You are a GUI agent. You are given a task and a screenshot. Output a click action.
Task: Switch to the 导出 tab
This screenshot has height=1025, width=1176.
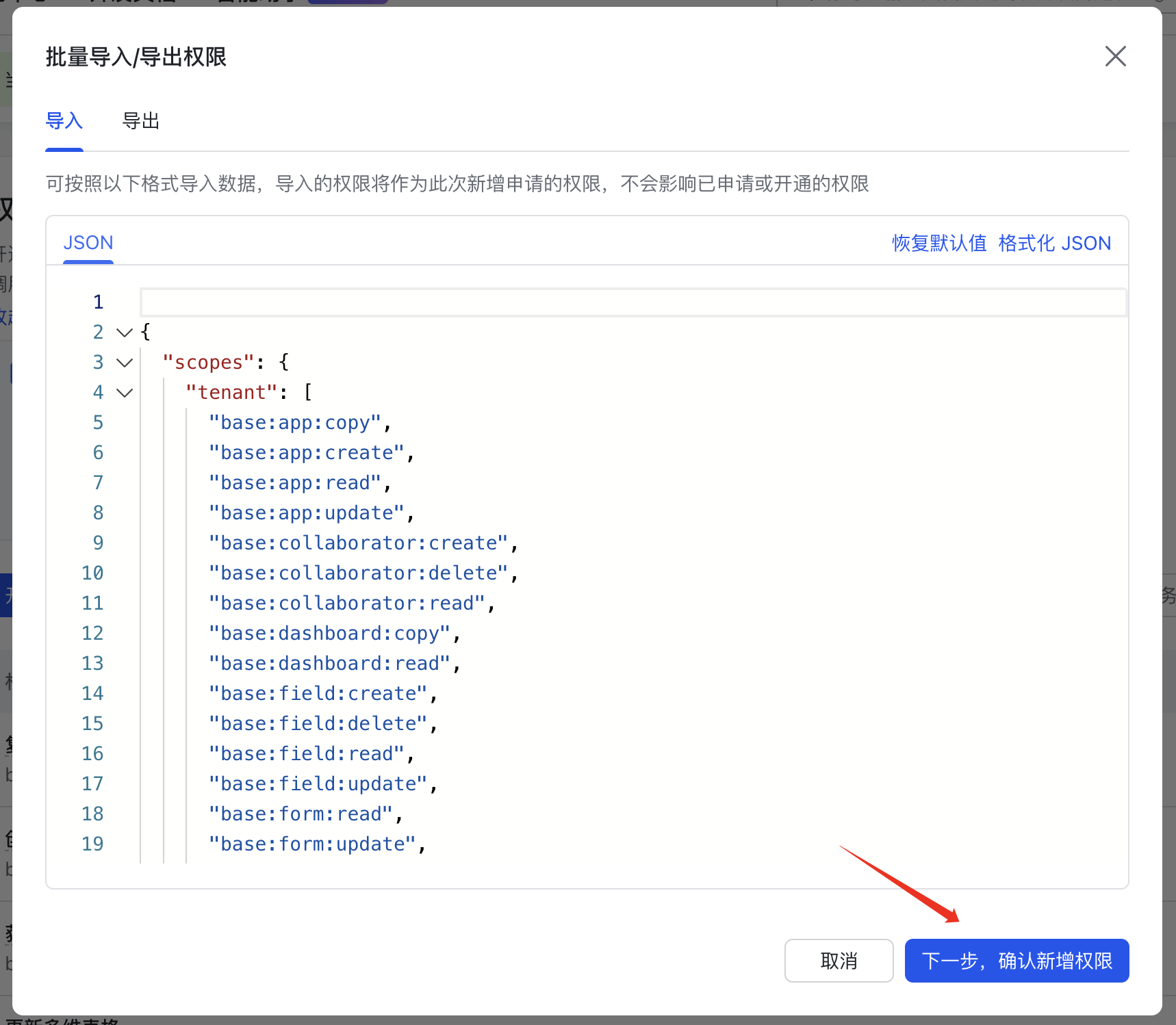(x=140, y=120)
